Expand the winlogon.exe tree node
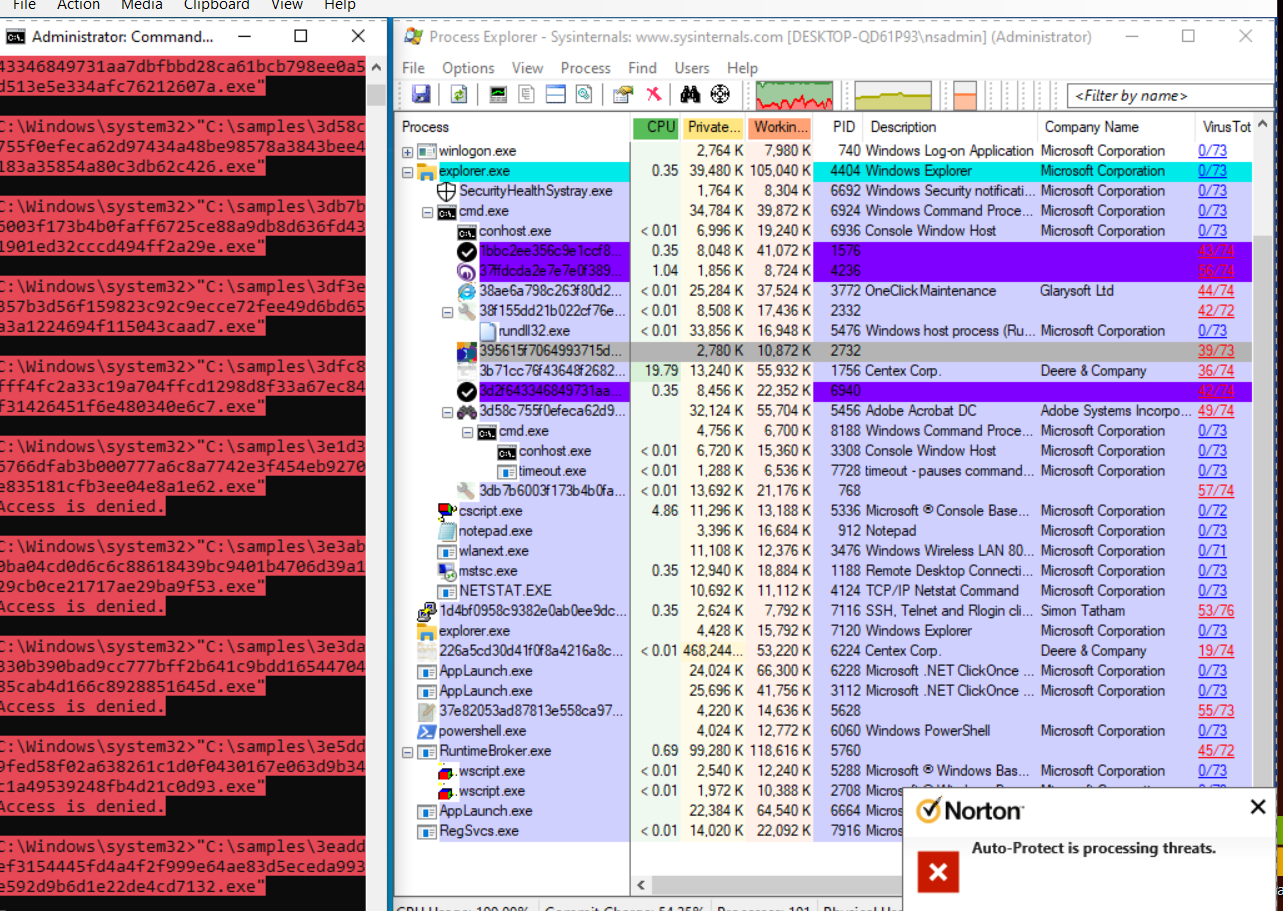The width and height of the screenshot is (1283, 911). [408, 152]
